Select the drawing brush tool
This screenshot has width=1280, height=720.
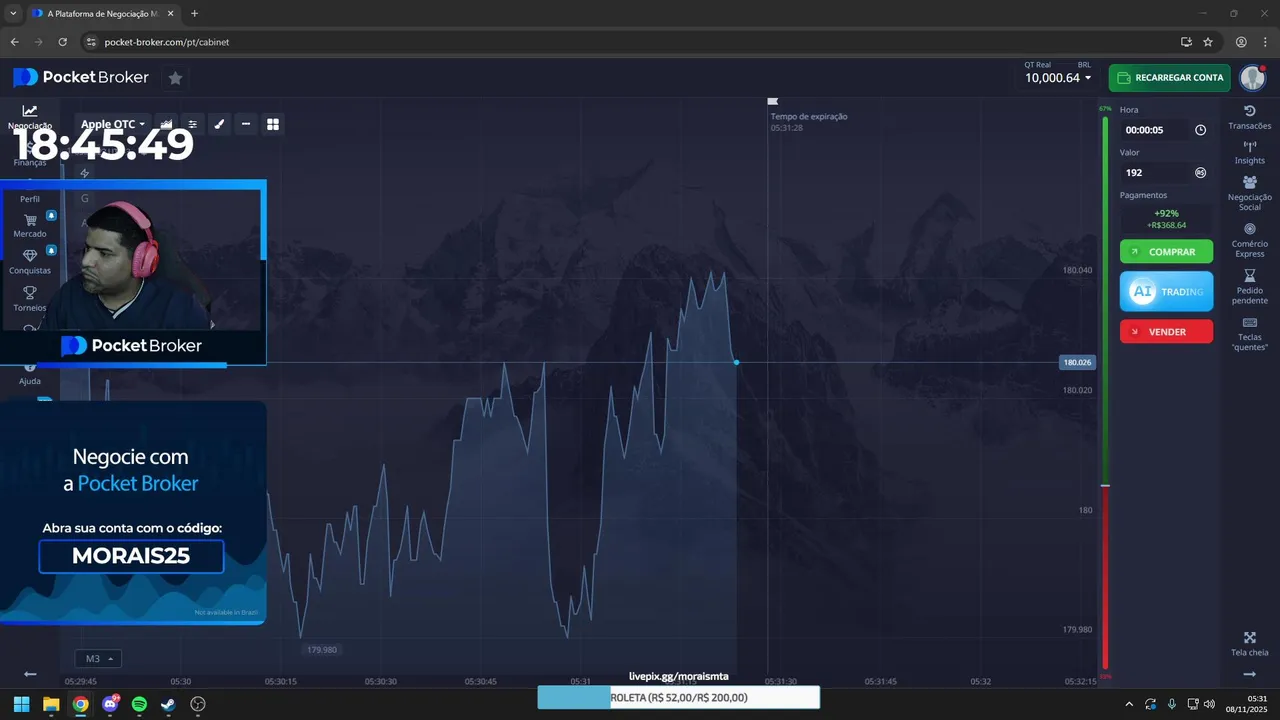click(x=219, y=124)
